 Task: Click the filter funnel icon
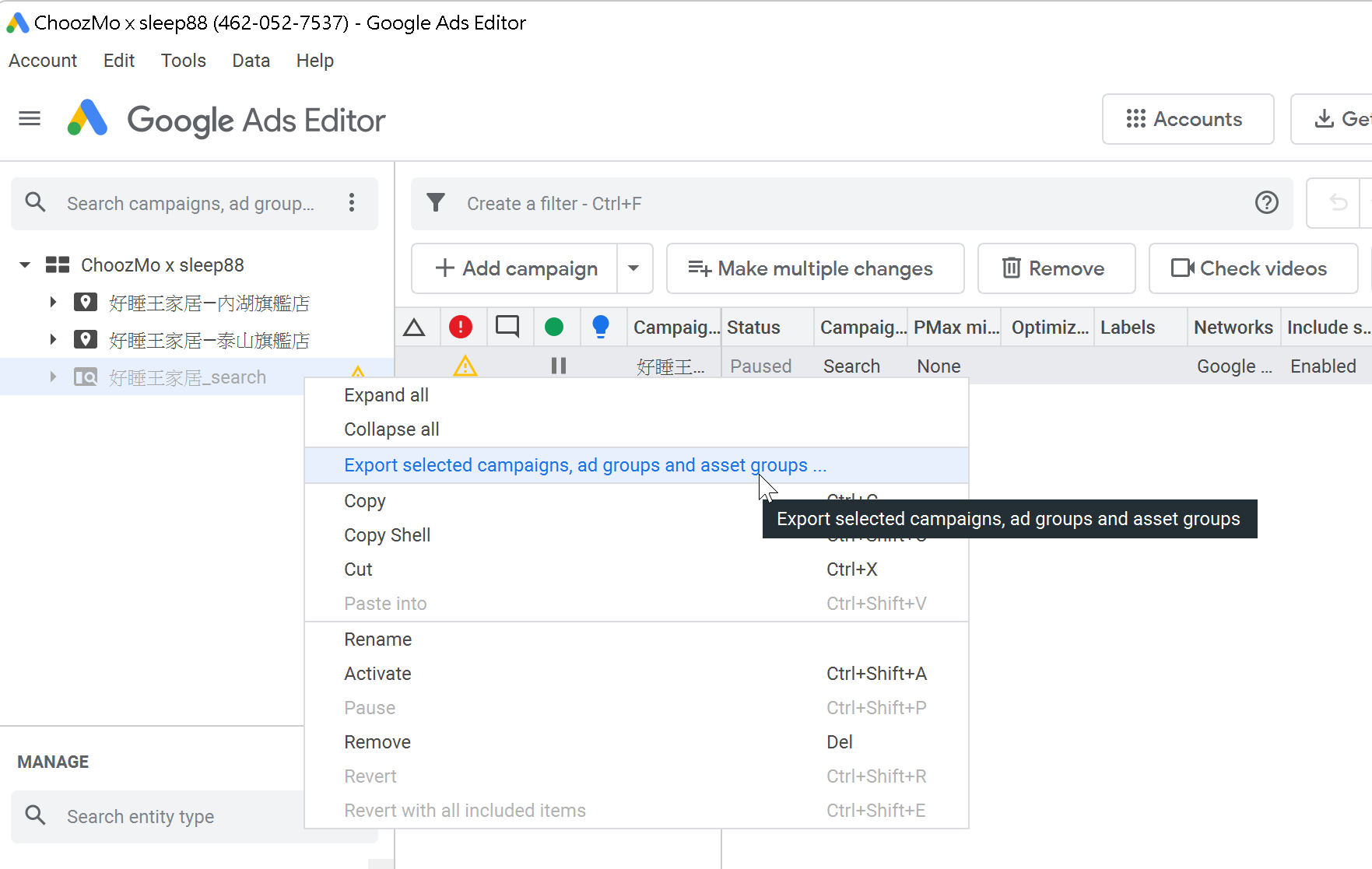click(x=436, y=203)
